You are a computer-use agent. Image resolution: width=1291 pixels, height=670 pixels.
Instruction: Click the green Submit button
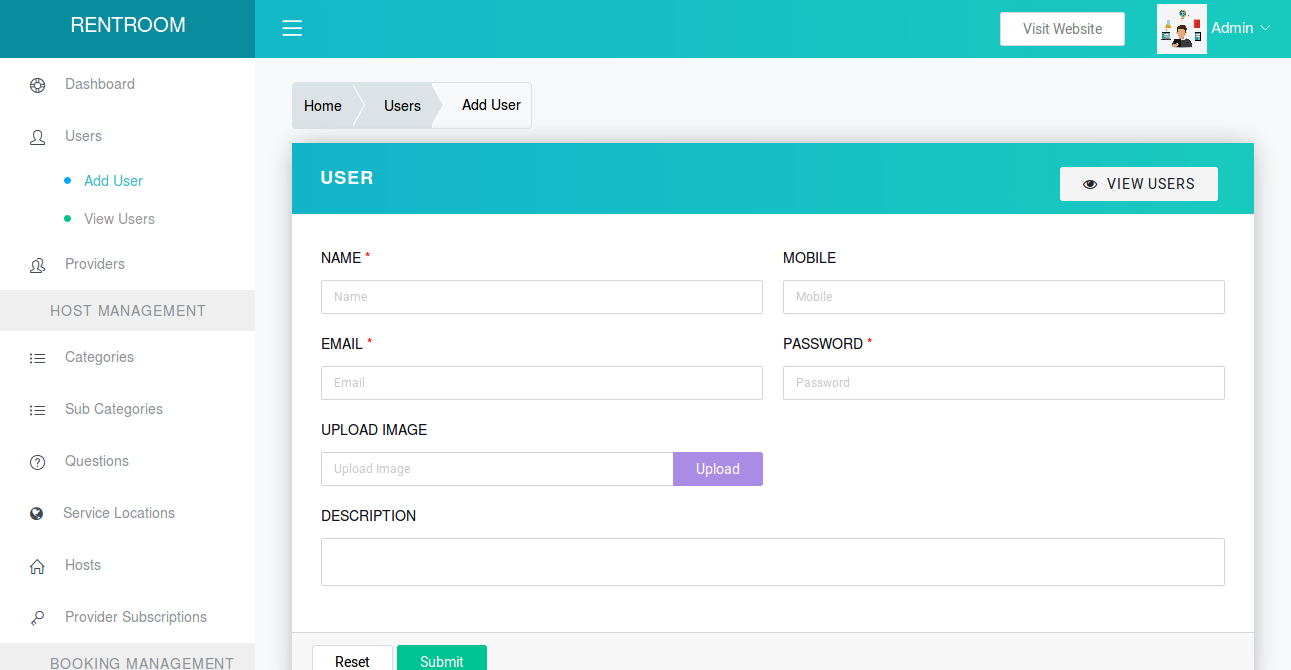pyautogui.click(x=442, y=659)
